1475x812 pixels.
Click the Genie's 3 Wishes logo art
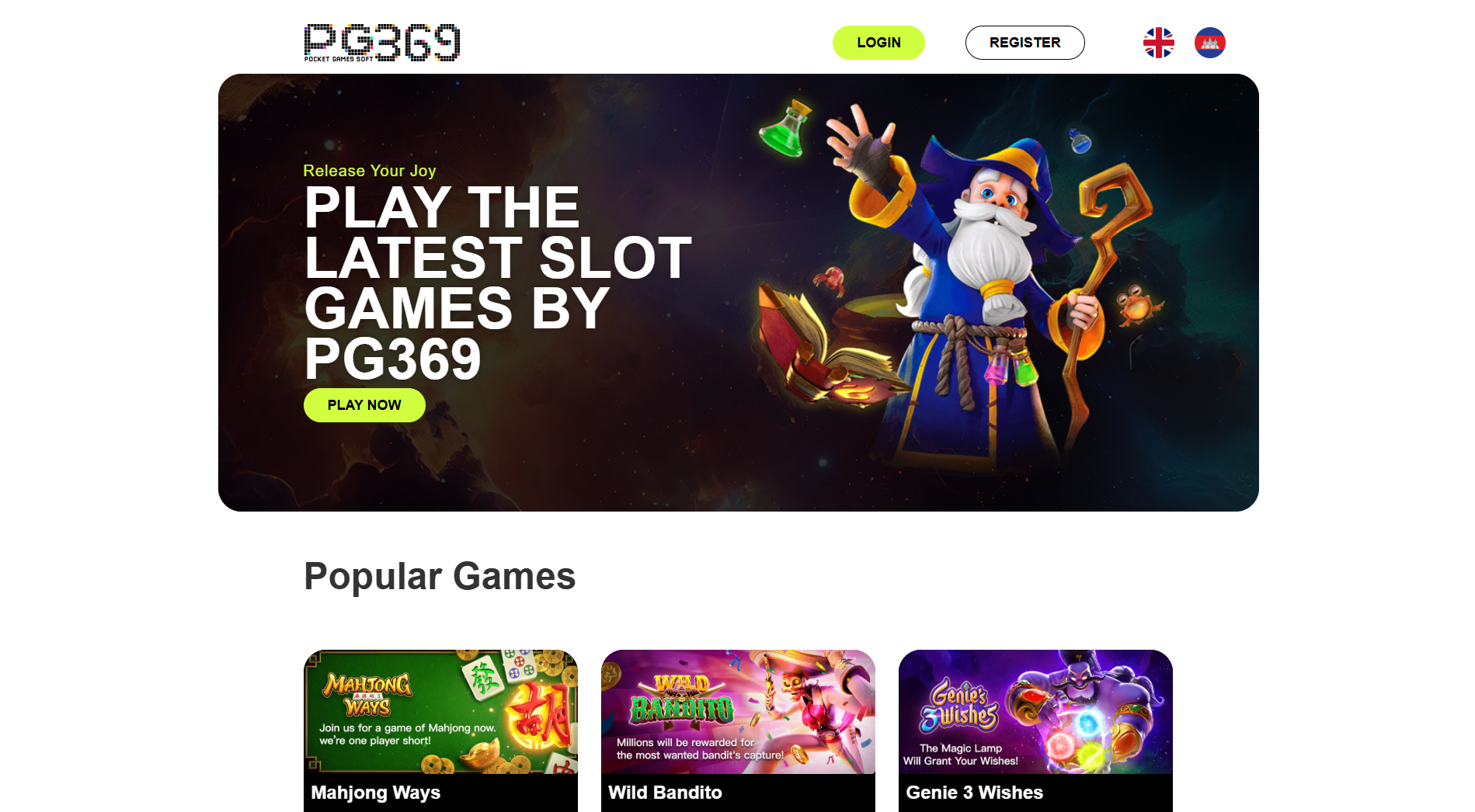(960, 706)
